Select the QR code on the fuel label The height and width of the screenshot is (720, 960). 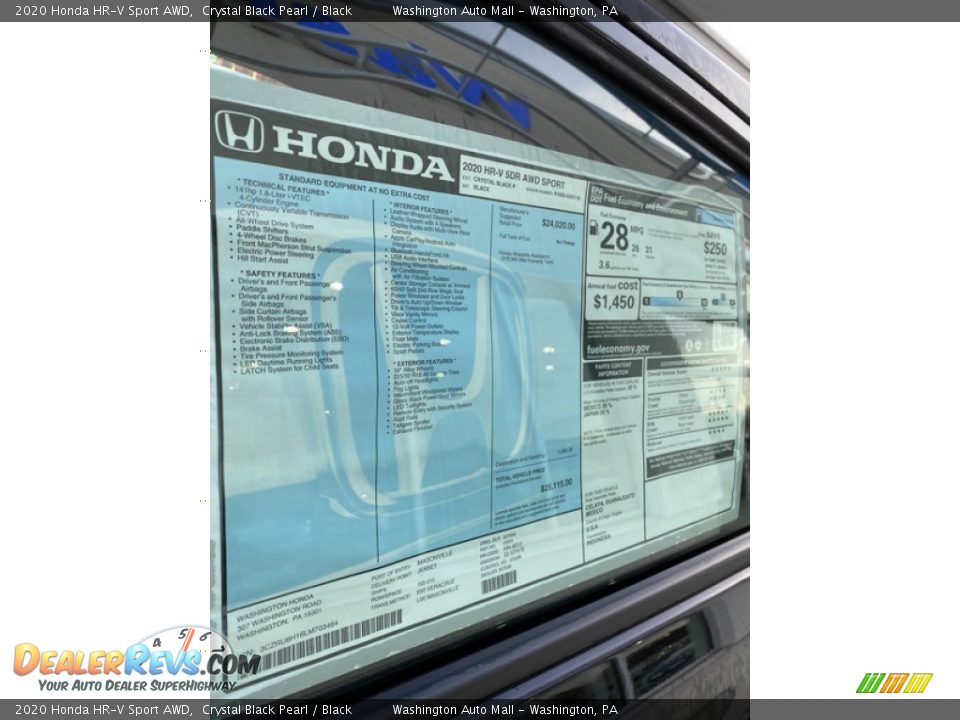coord(724,336)
